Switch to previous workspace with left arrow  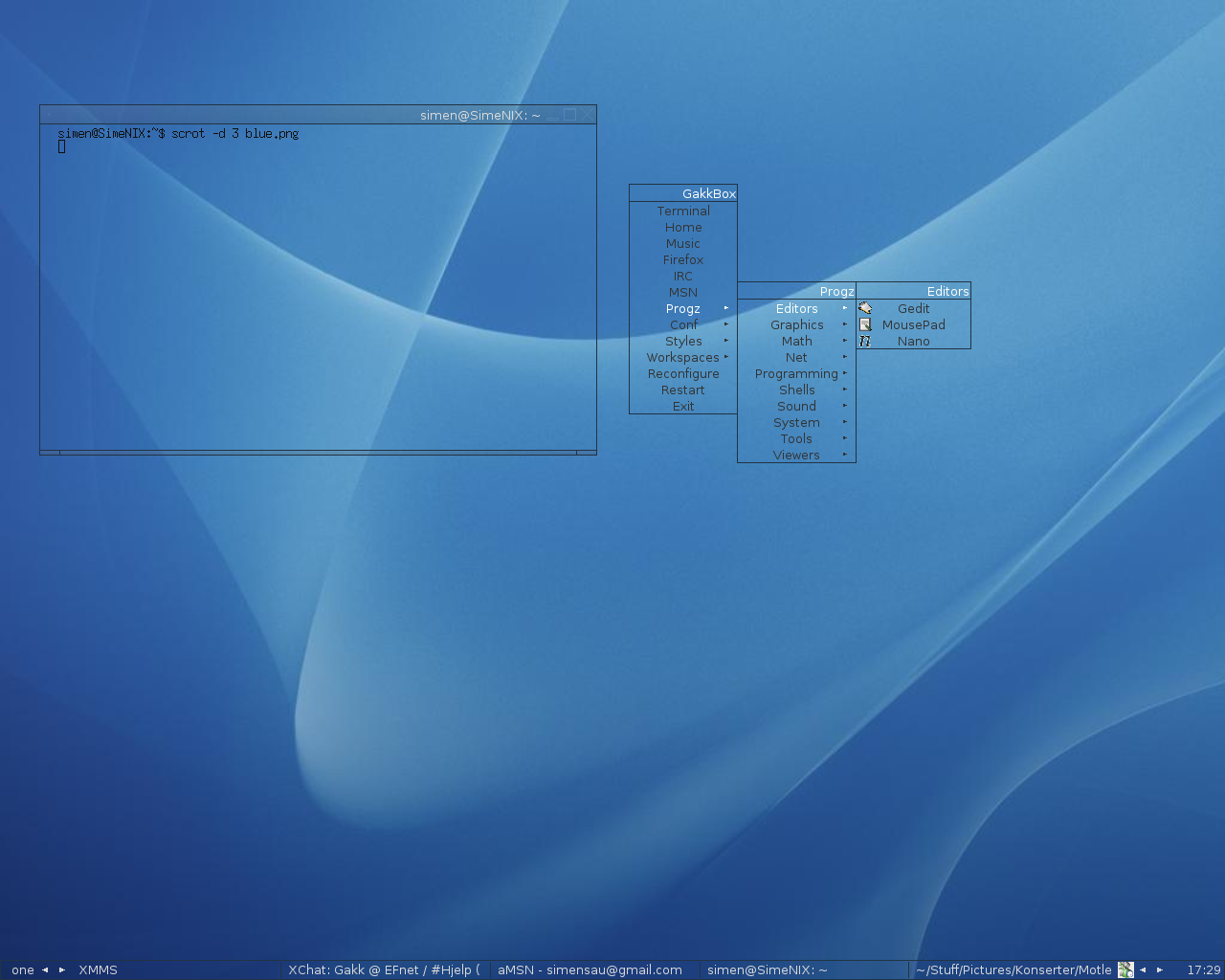[x=45, y=969]
